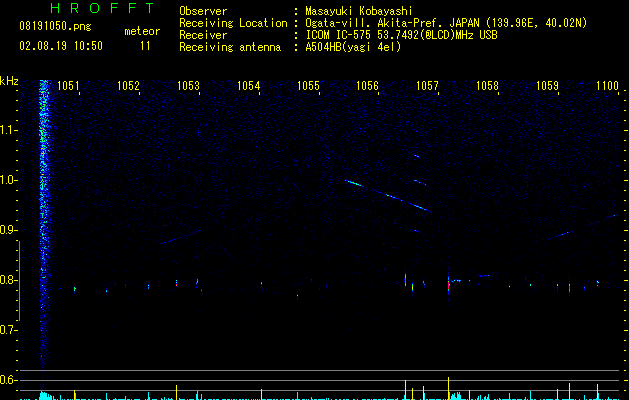Click the 1055 time marker
The width and height of the screenshot is (629, 400).
coord(308,86)
